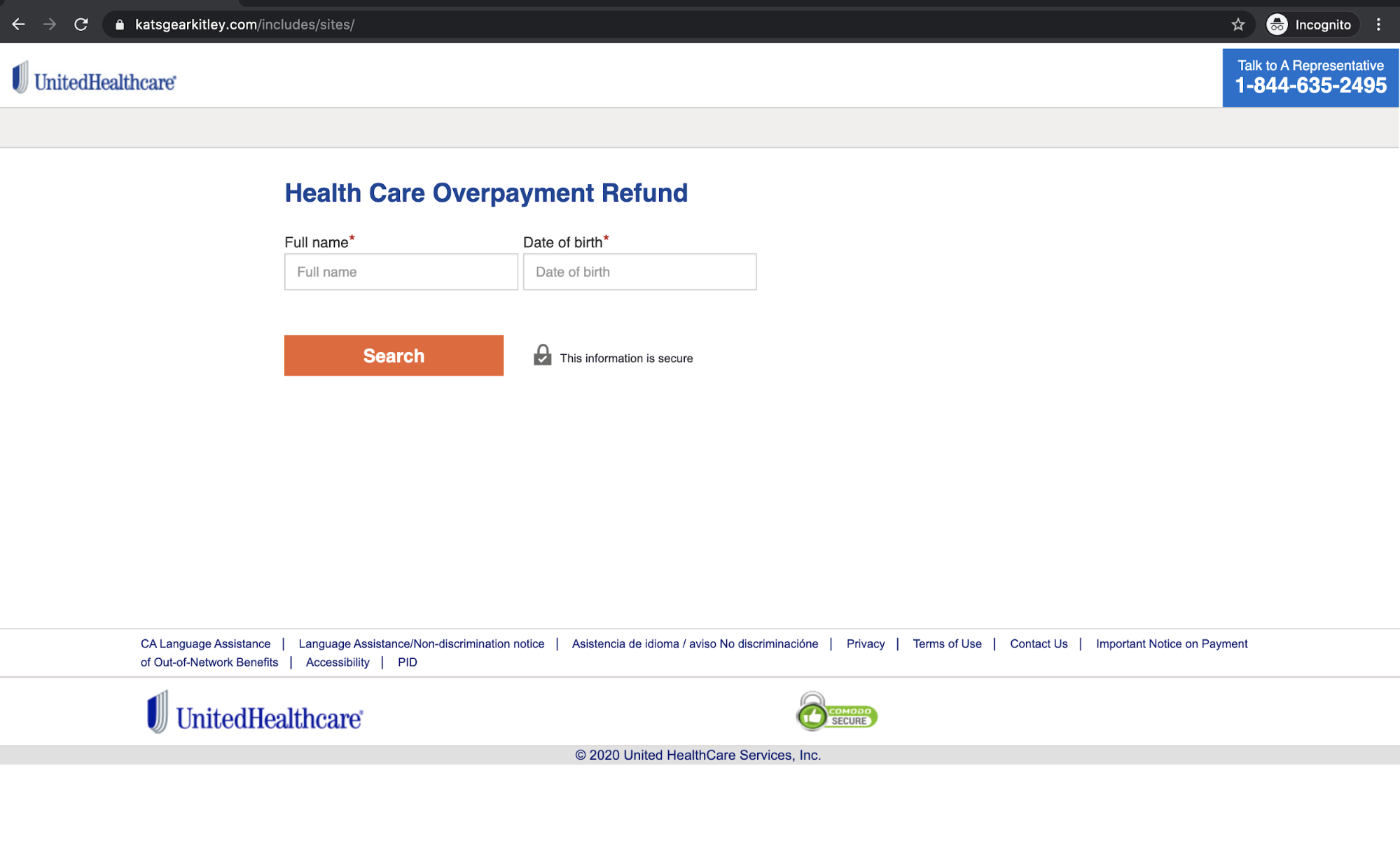Click the Comodo Secure badge
Screen dimensions: 1400x843
837,712
